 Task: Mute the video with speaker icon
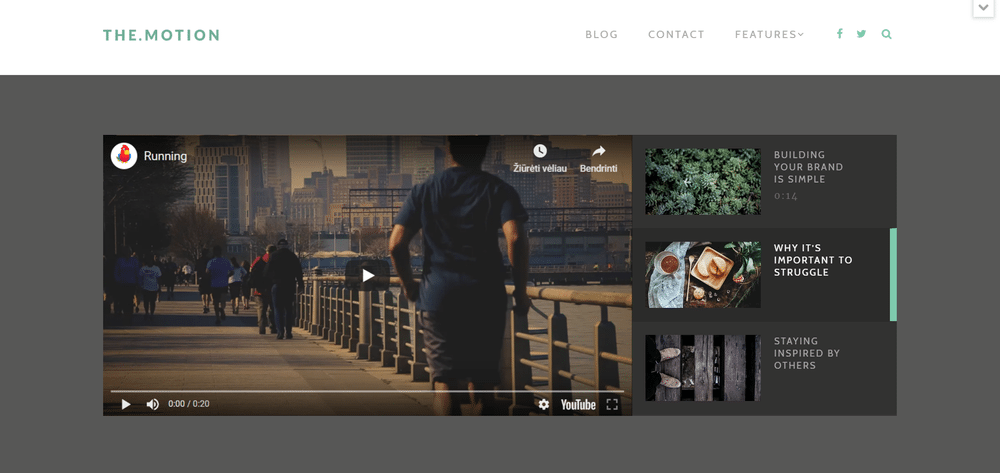[152, 404]
